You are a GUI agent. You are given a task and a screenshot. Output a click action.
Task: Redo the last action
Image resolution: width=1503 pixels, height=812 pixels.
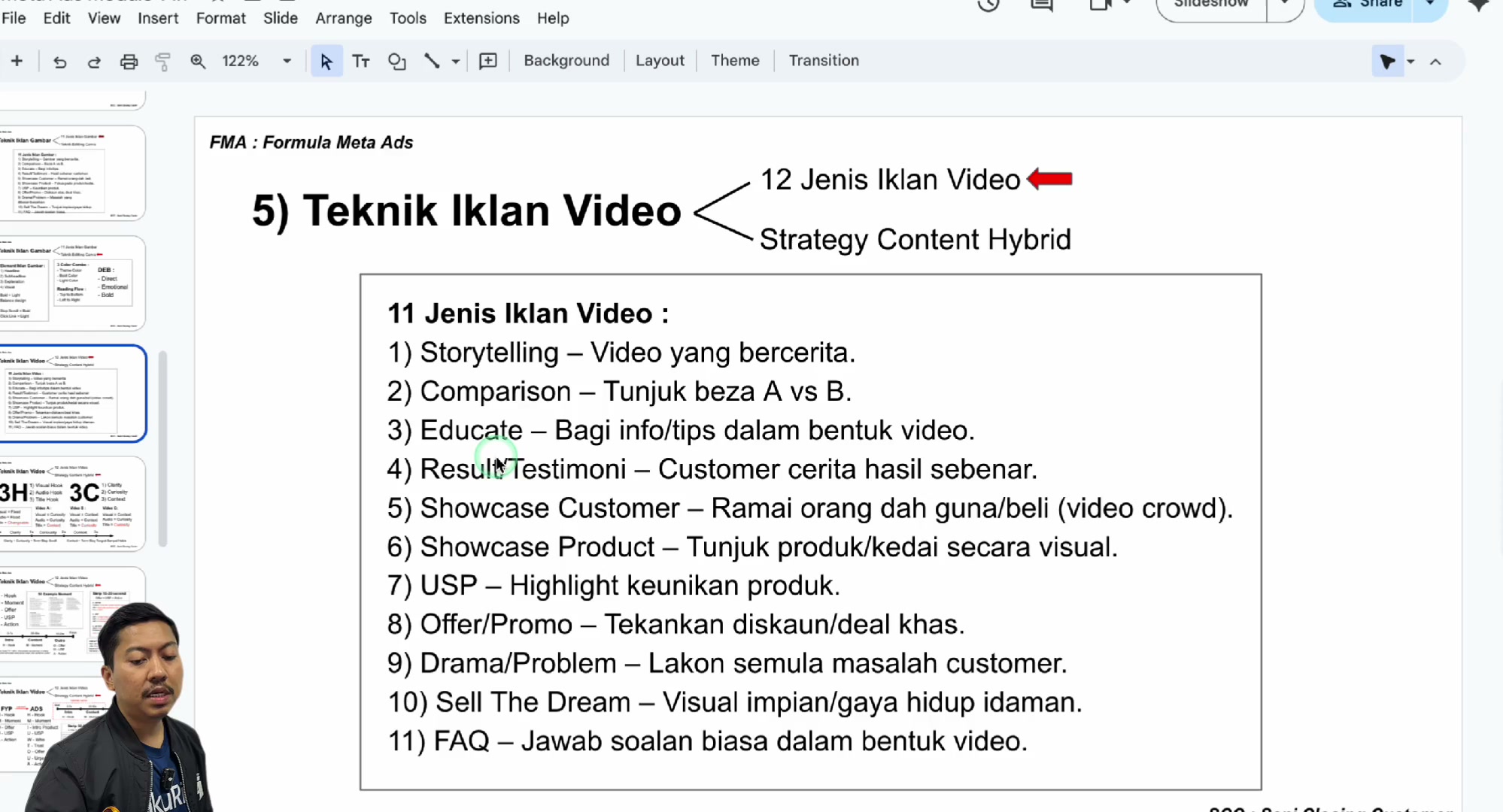93,62
